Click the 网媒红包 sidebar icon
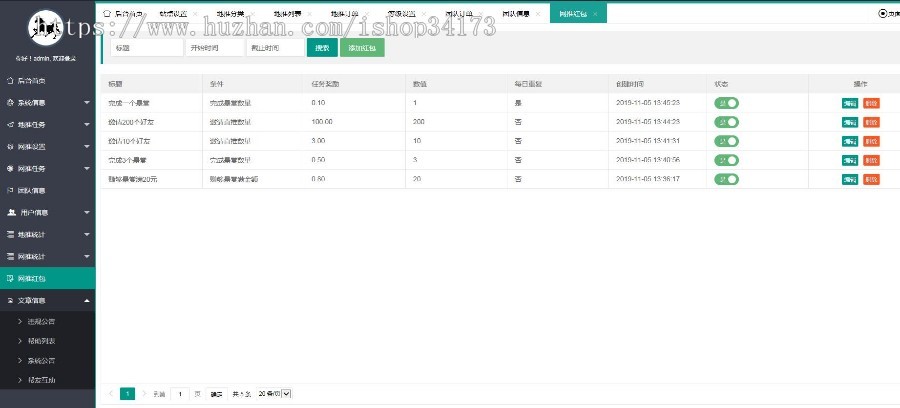Viewport: 900px width, 408px height. (x=10, y=278)
